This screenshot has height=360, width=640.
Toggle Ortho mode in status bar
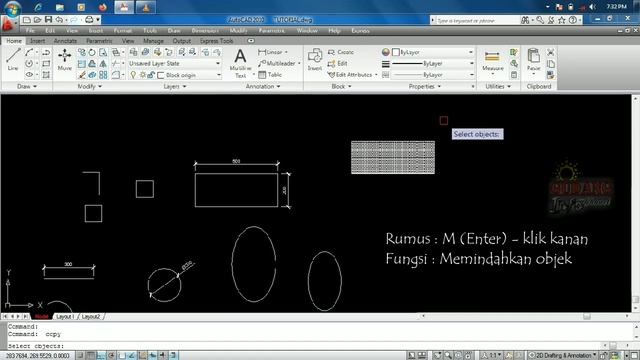coord(101,356)
